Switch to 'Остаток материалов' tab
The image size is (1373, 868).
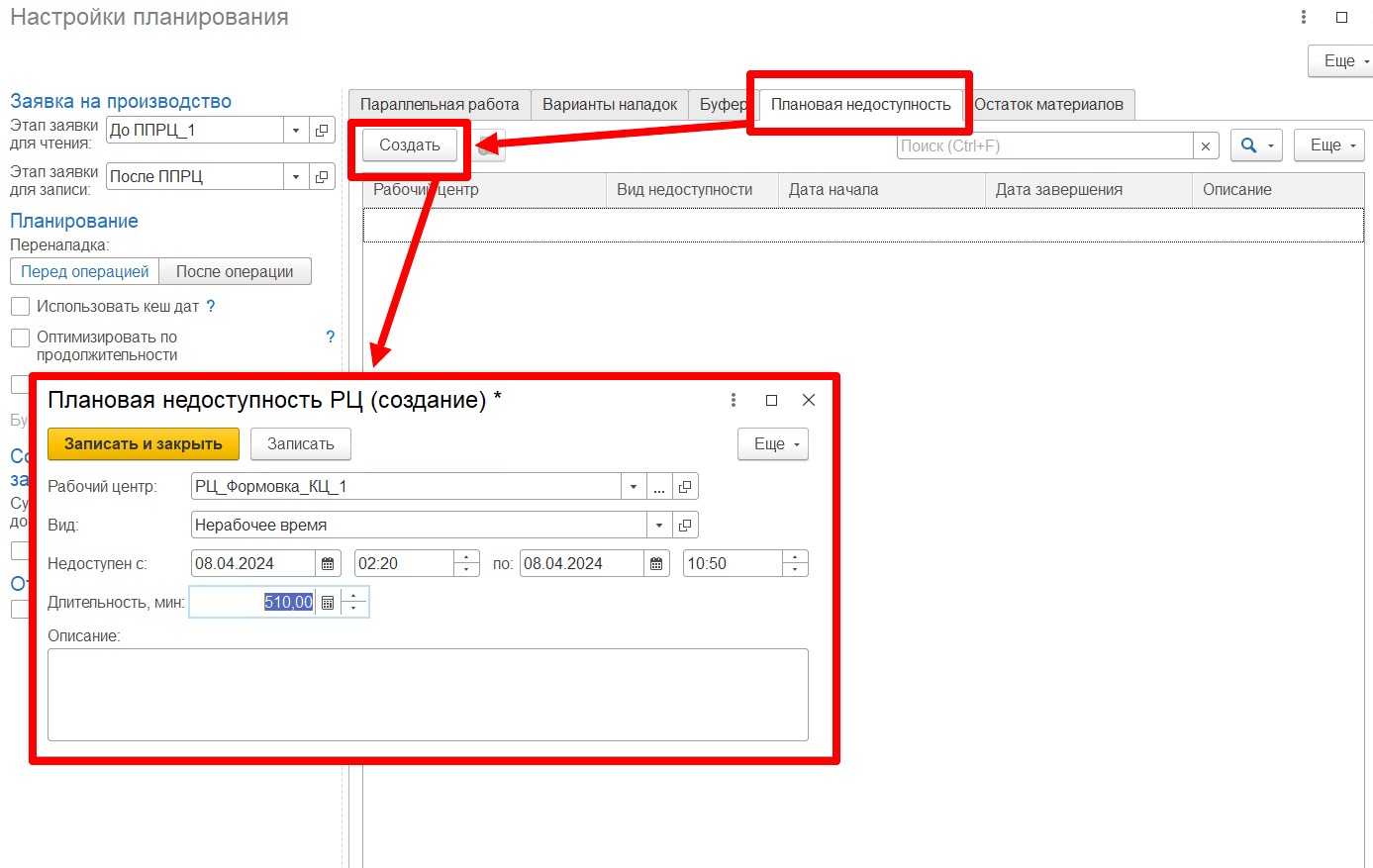[1048, 105]
